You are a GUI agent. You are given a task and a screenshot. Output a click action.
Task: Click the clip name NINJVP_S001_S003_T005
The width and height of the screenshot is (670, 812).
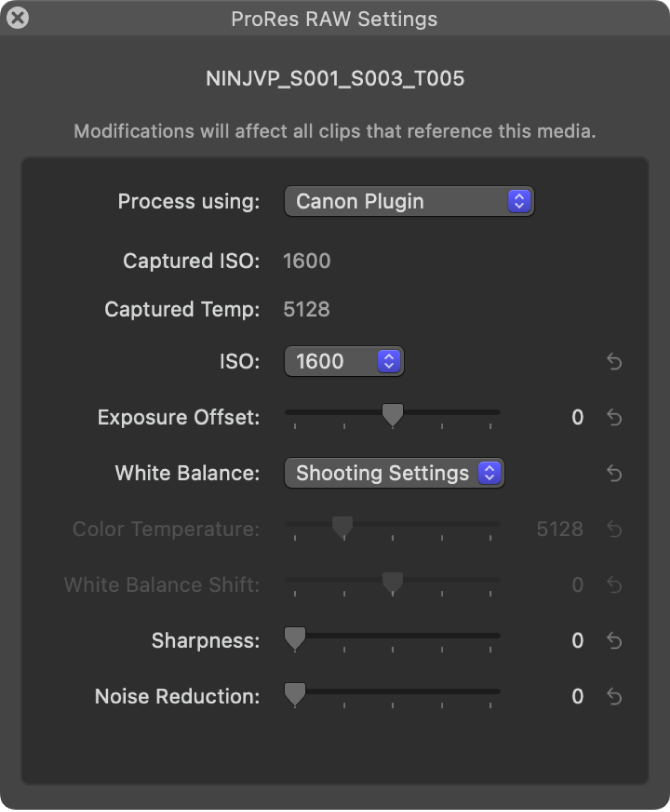pyautogui.click(x=335, y=79)
